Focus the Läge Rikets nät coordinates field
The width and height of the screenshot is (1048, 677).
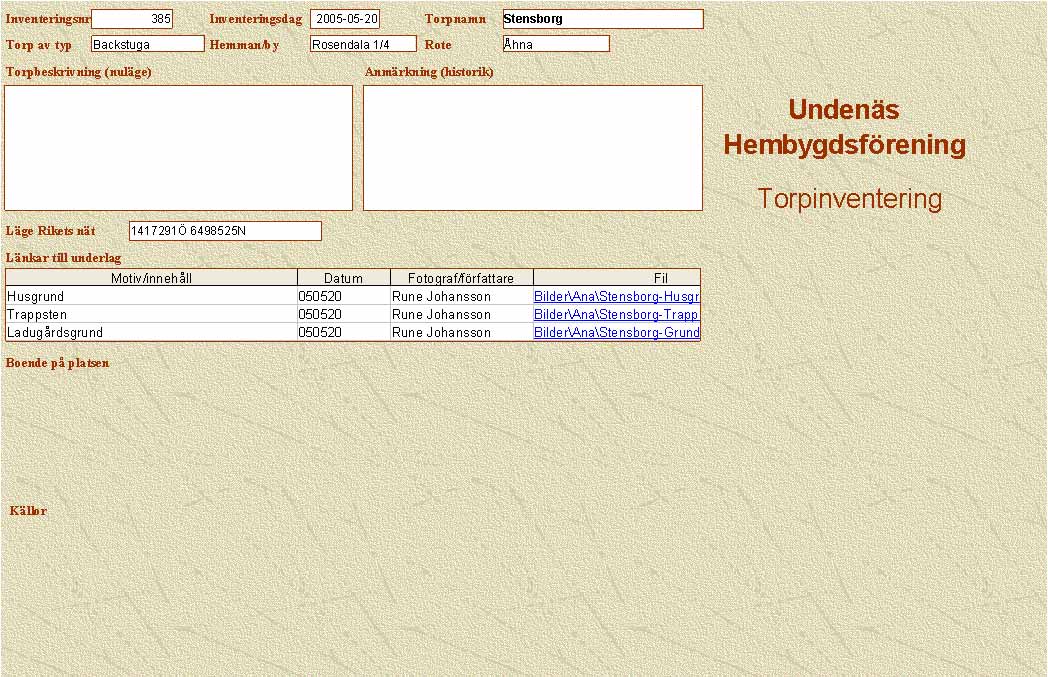pyautogui.click(x=225, y=231)
